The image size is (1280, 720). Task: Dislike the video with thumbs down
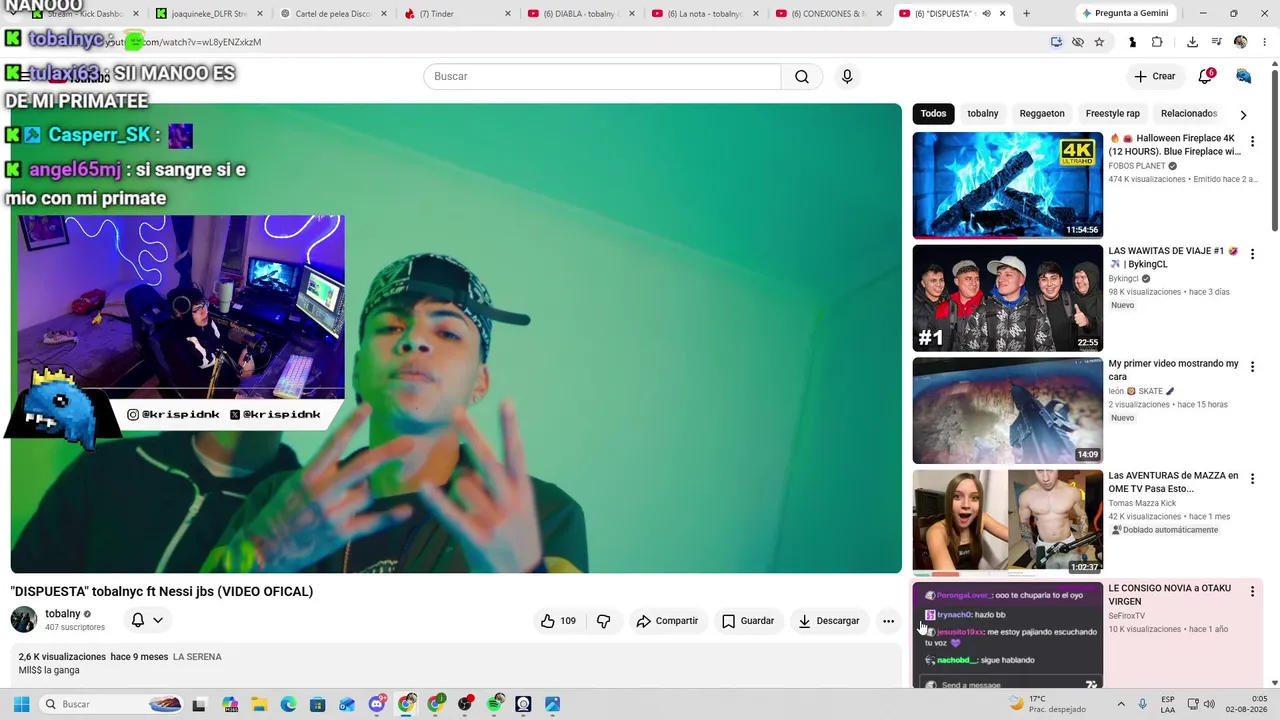pos(603,621)
